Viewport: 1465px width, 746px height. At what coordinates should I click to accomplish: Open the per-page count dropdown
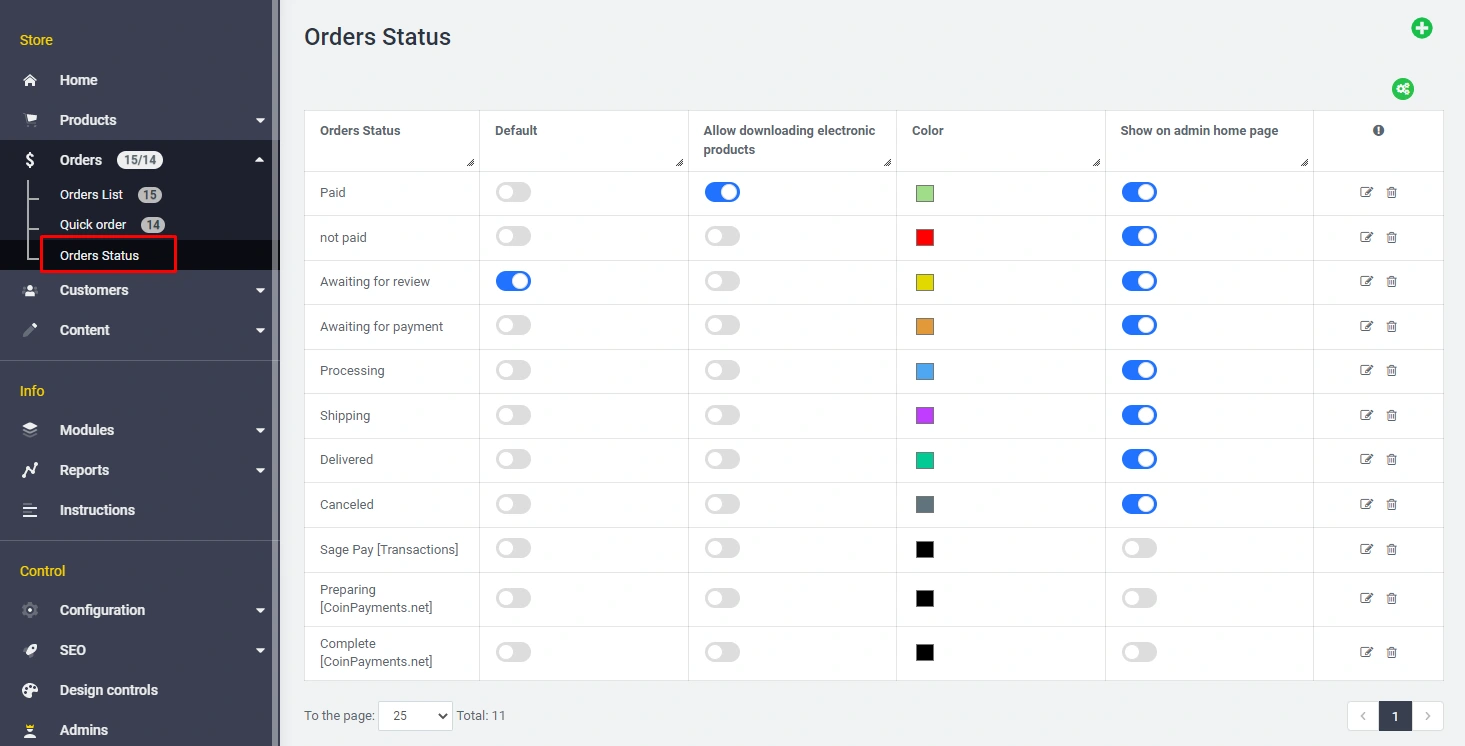pyautogui.click(x=415, y=716)
